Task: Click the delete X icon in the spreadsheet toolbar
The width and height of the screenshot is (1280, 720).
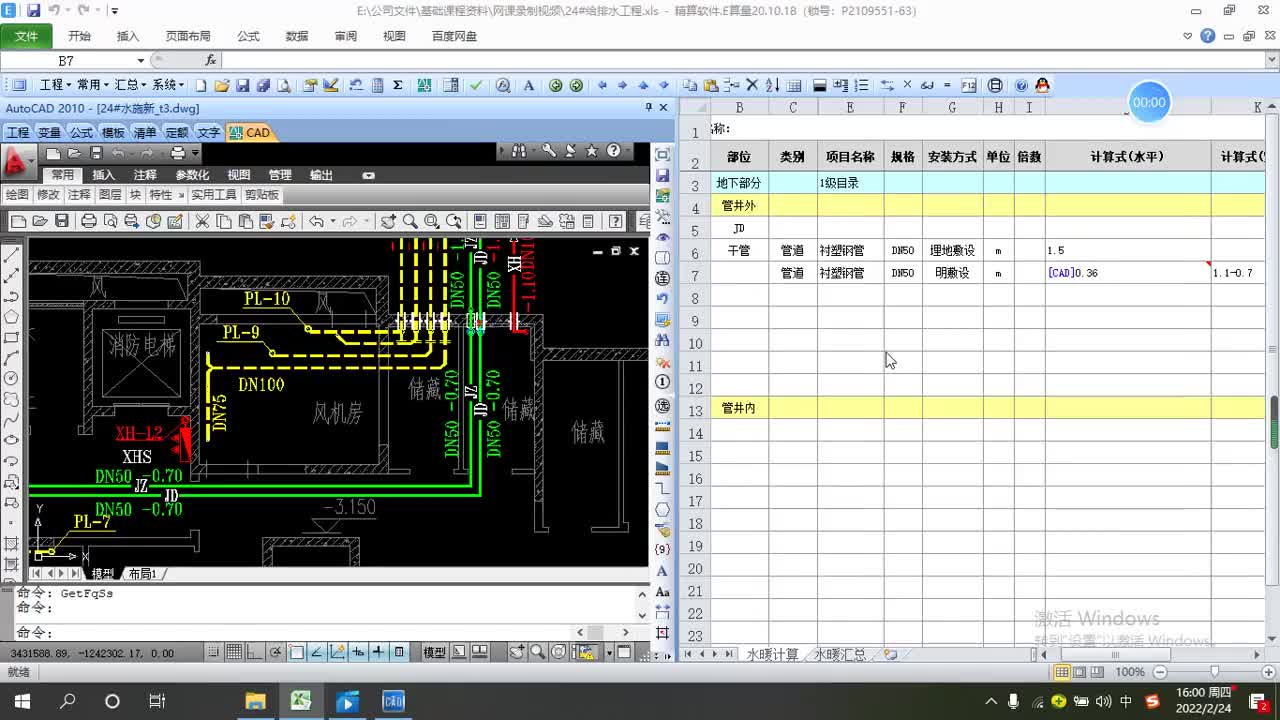Action: pyautogui.click(x=753, y=85)
